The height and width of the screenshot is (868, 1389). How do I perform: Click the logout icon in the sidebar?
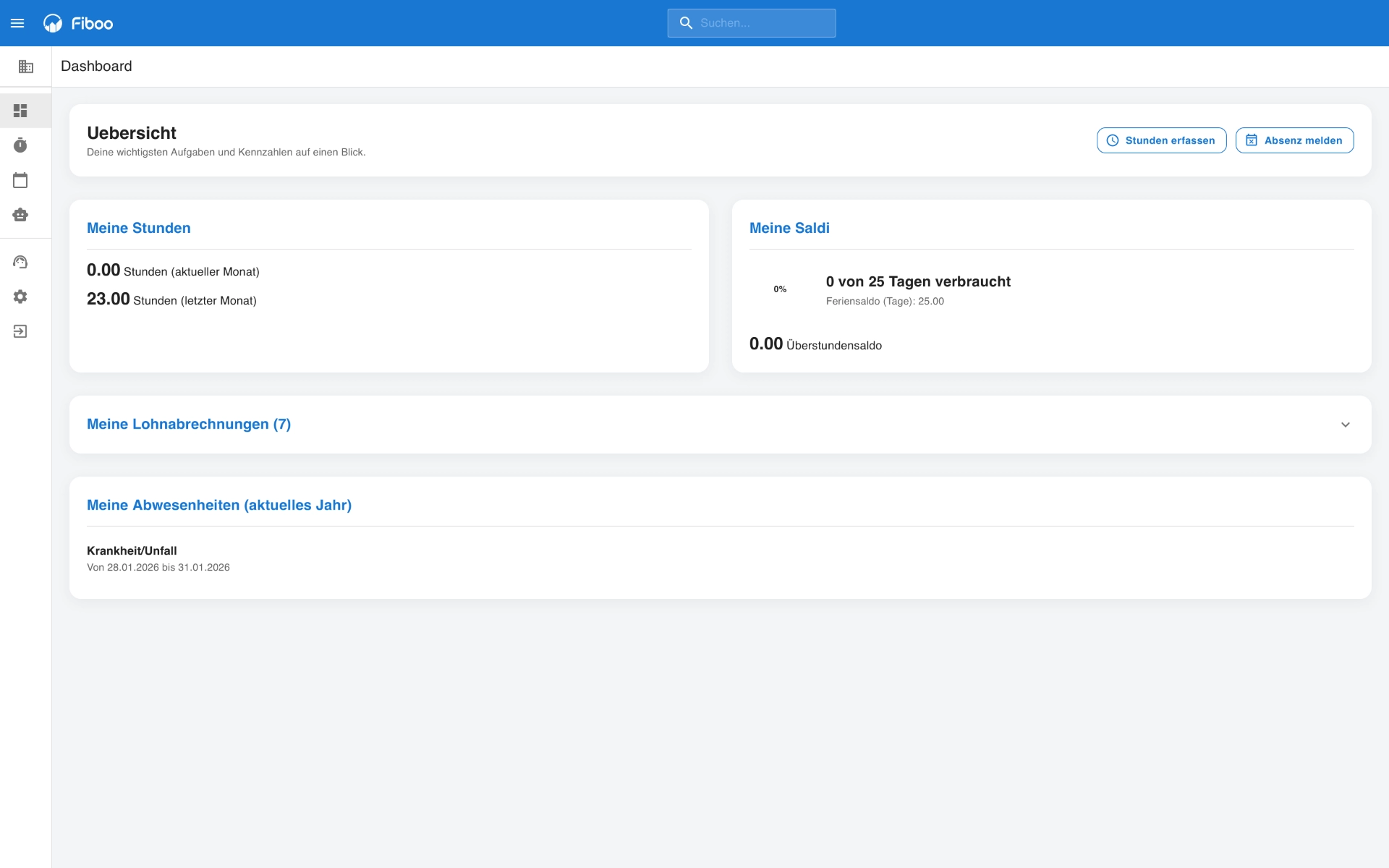coord(20,331)
